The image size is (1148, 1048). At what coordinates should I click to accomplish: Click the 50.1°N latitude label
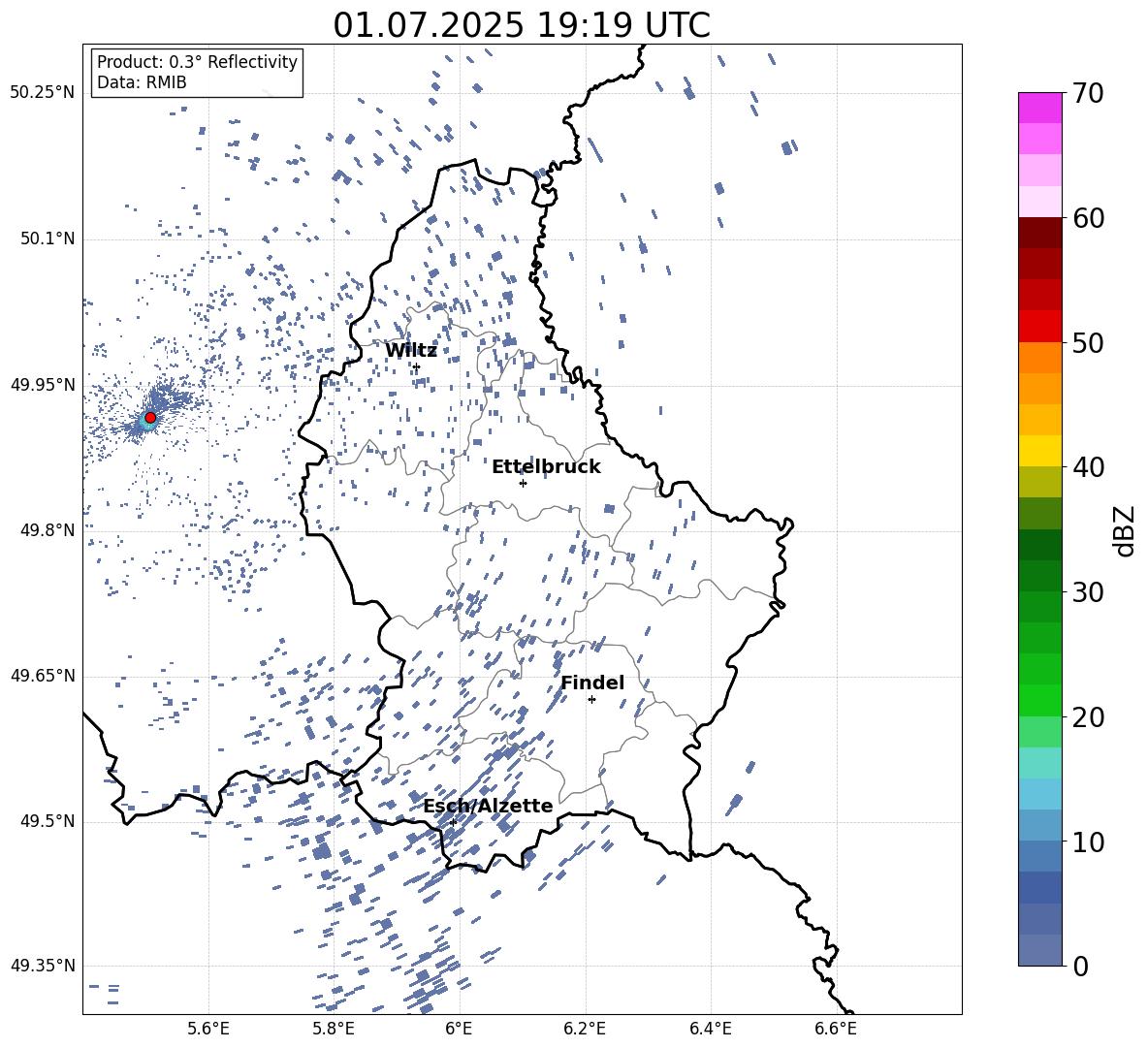point(47,239)
